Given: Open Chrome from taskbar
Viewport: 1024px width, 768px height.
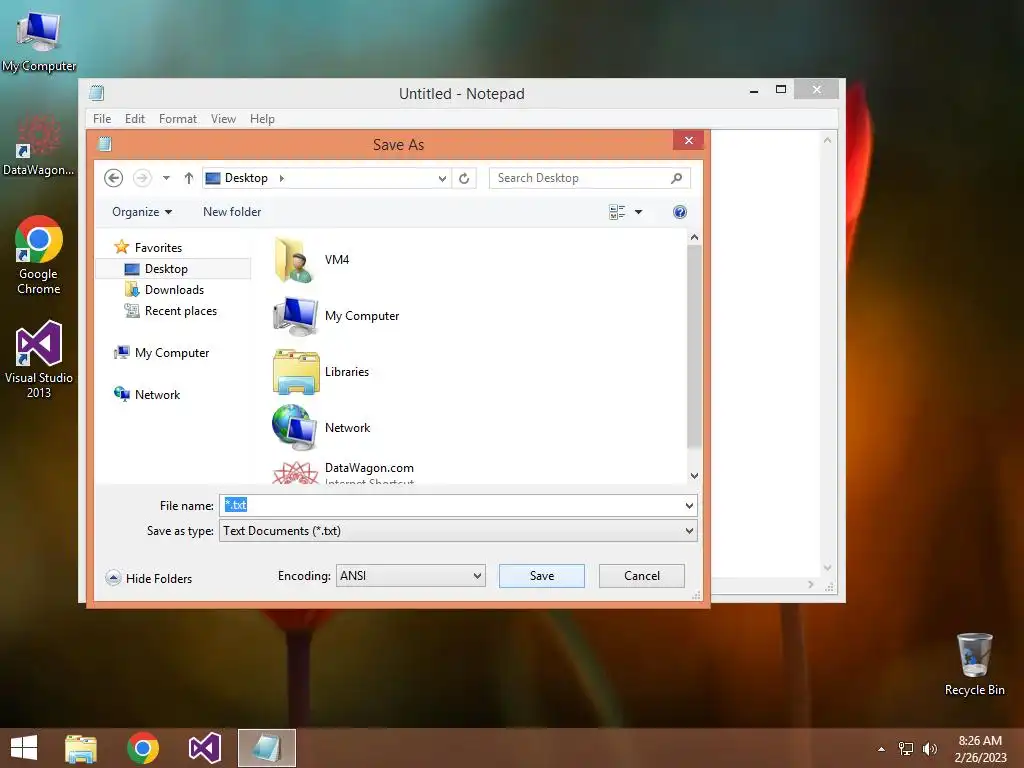Looking at the screenshot, I should click(x=143, y=748).
